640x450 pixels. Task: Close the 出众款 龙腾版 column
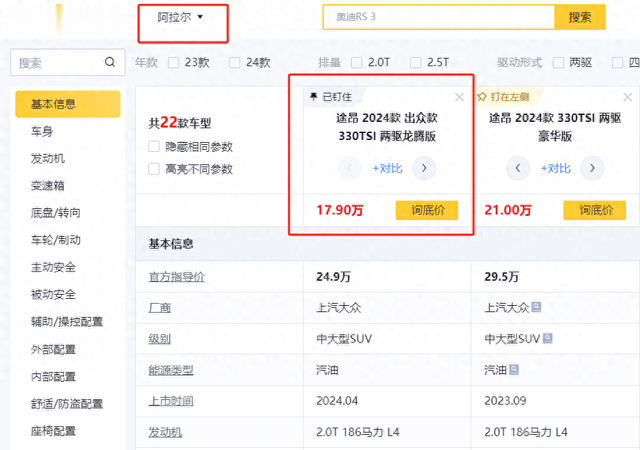[x=459, y=97]
